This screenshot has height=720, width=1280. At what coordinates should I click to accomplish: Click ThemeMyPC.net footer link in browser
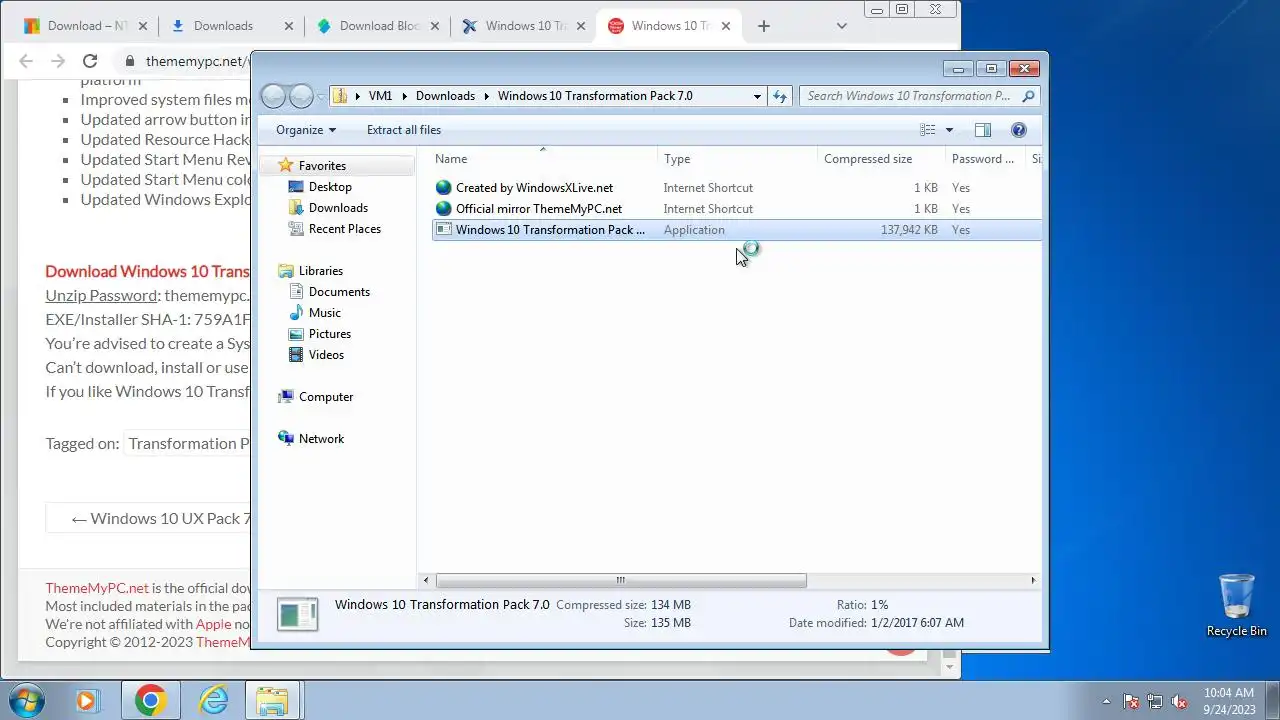[97, 588]
